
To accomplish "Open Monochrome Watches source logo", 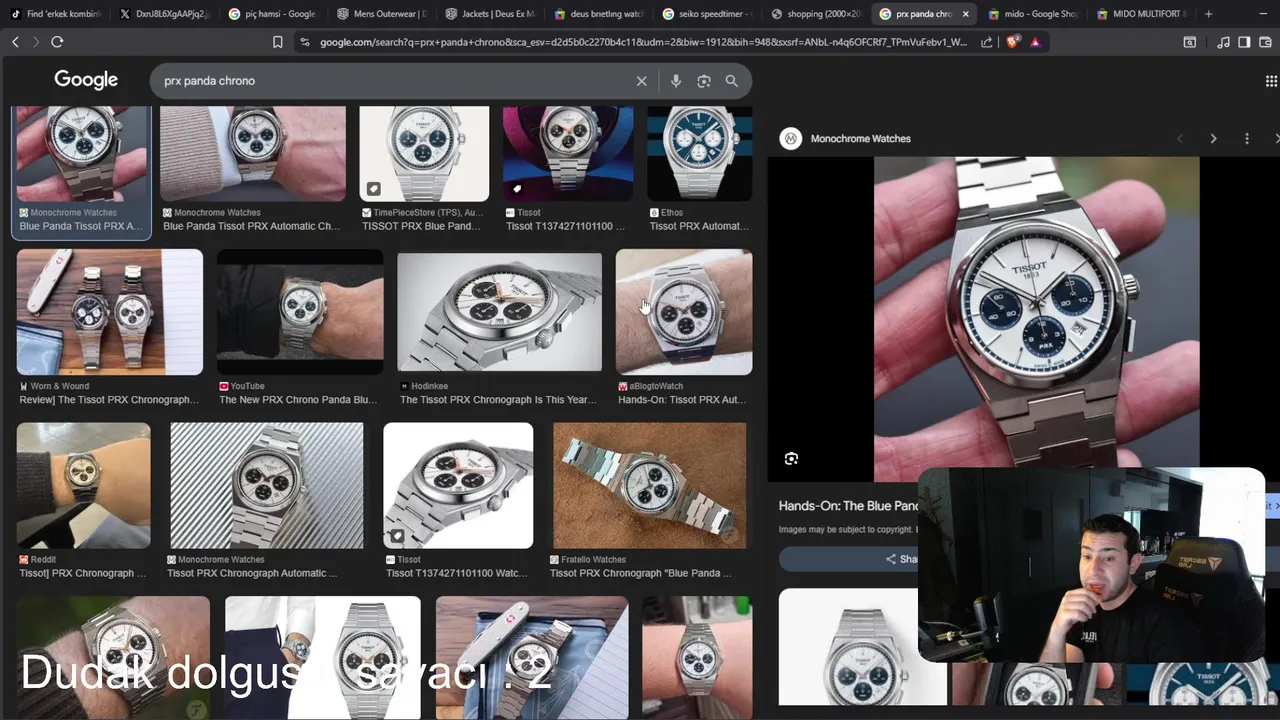I will pos(791,139).
